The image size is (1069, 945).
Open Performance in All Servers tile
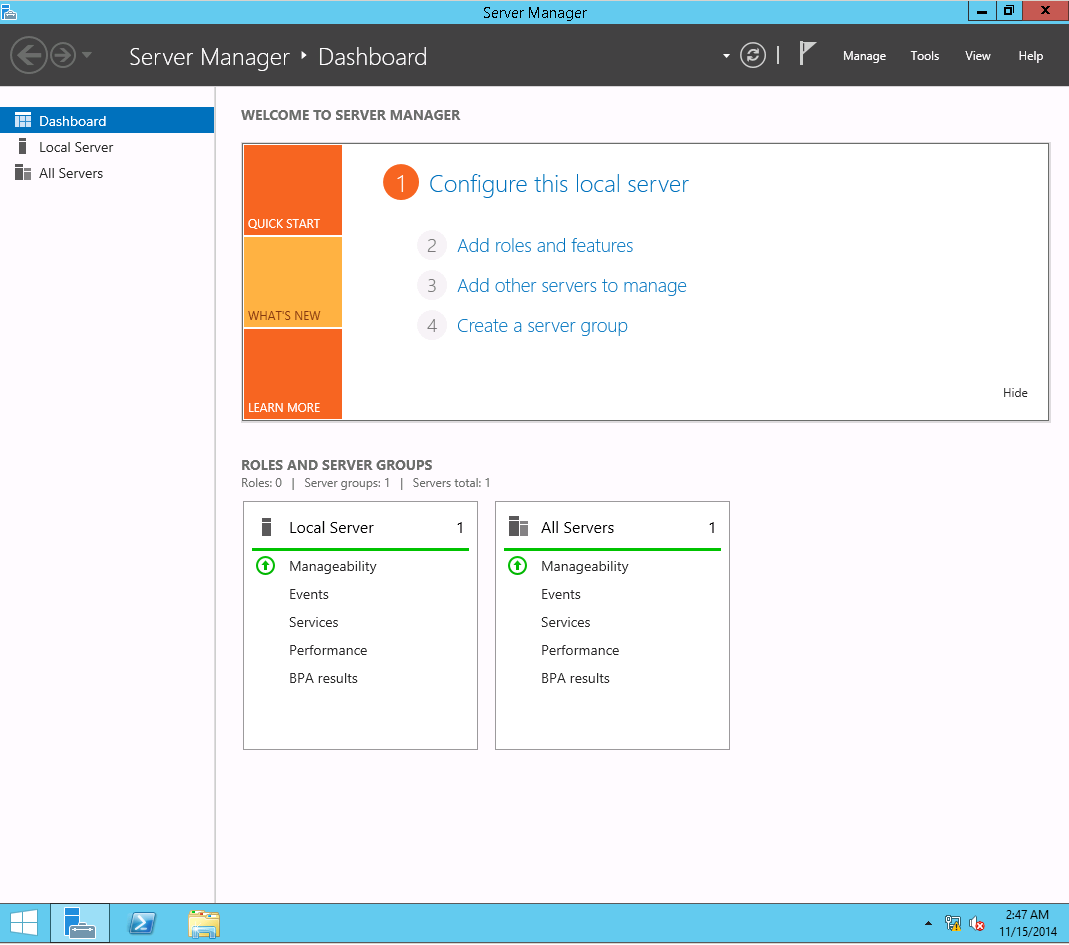point(579,650)
